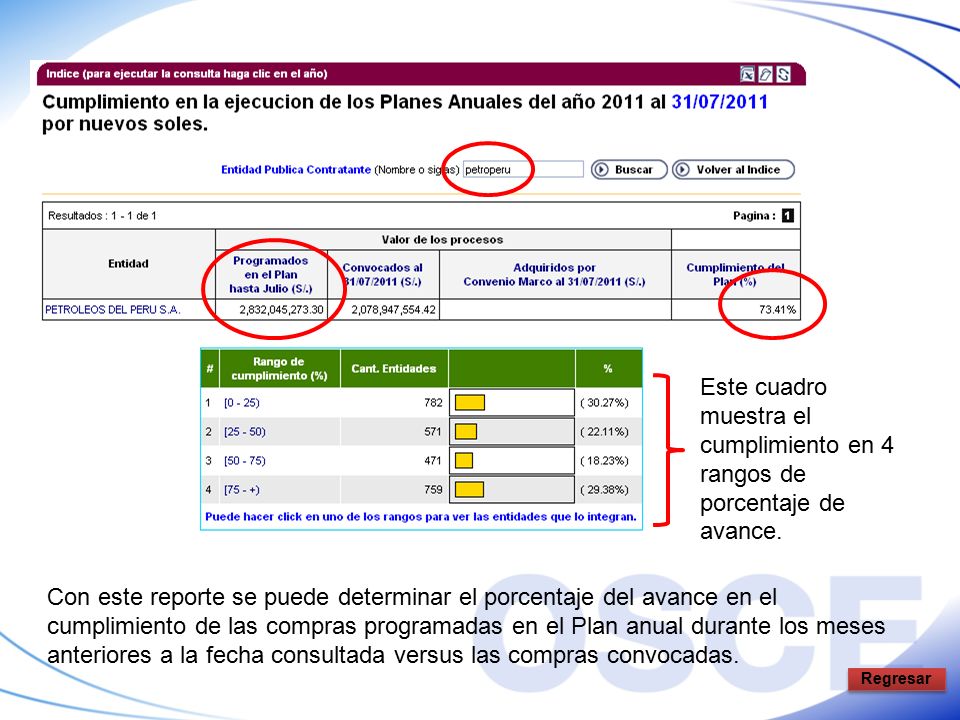Viewport: 960px width, 720px height.
Task: Click the 'Puede hacer click en uno' hint text
Action: point(421,517)
